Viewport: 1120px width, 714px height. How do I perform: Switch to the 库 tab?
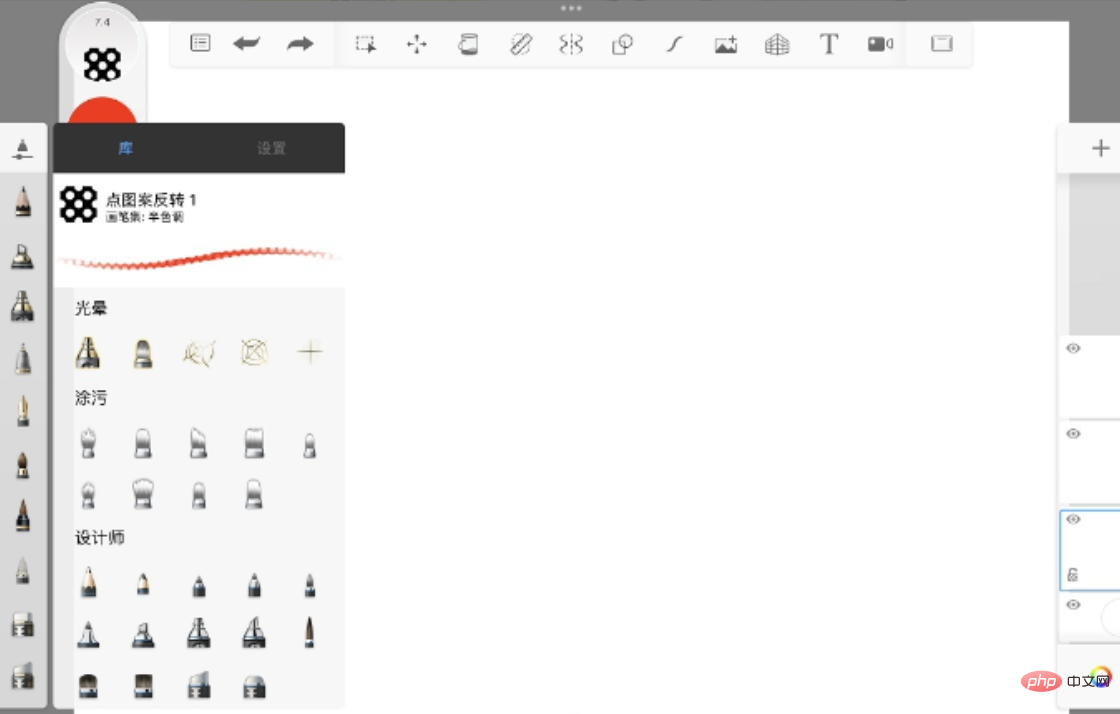(126, 148)
